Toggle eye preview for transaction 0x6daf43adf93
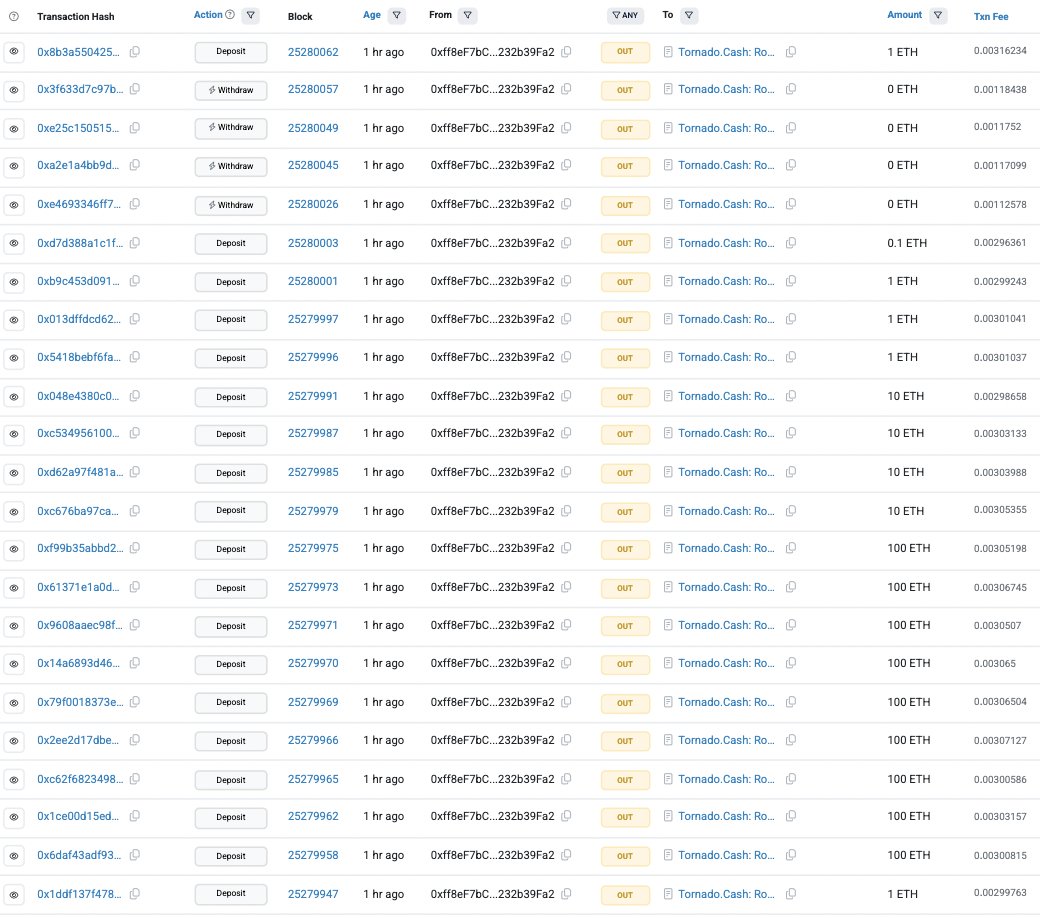 click(14, 856)
